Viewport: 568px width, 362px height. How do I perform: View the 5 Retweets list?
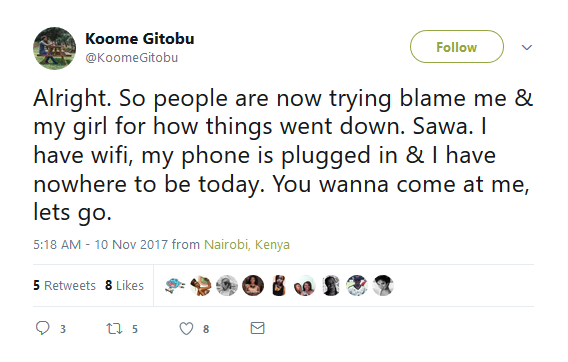[x=64, y=286]
